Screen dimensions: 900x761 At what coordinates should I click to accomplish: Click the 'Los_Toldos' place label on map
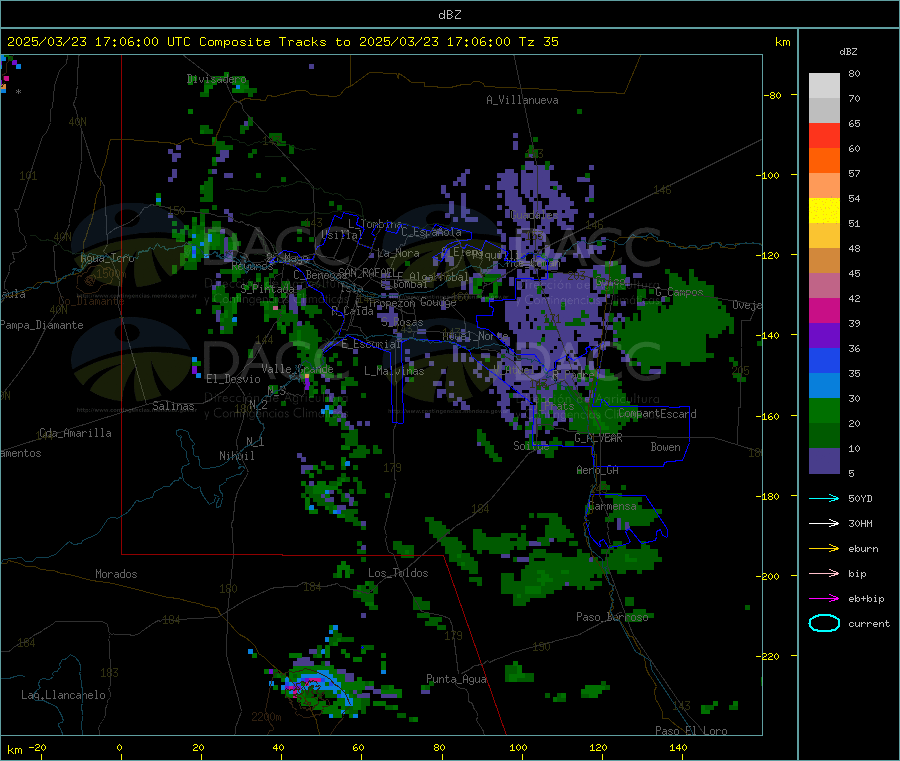[398, 573]
